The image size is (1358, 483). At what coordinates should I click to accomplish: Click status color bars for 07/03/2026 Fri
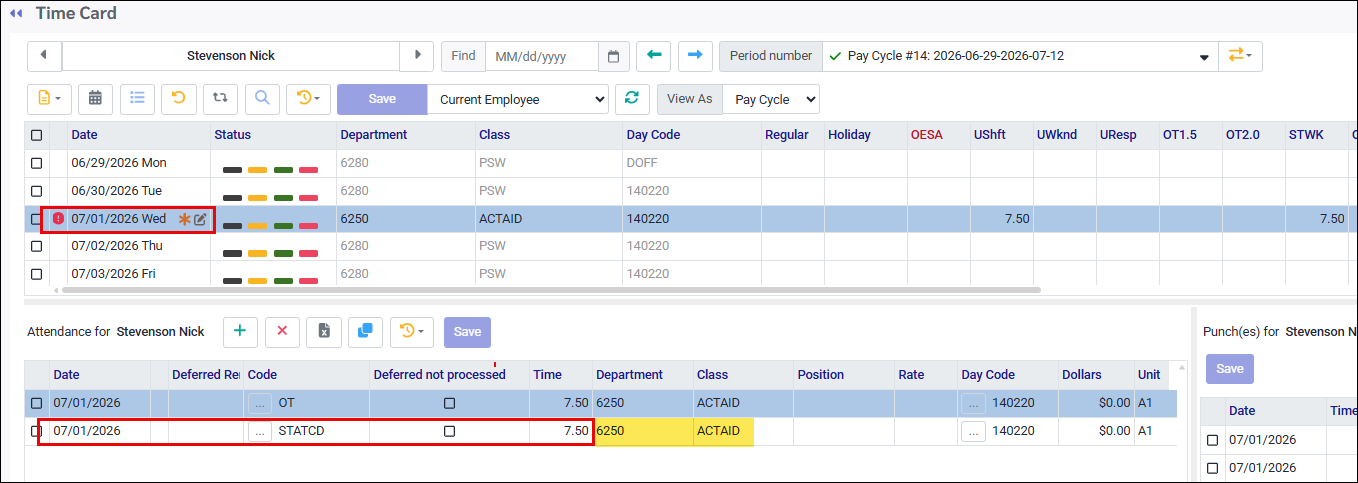click(x=270, y=281)
